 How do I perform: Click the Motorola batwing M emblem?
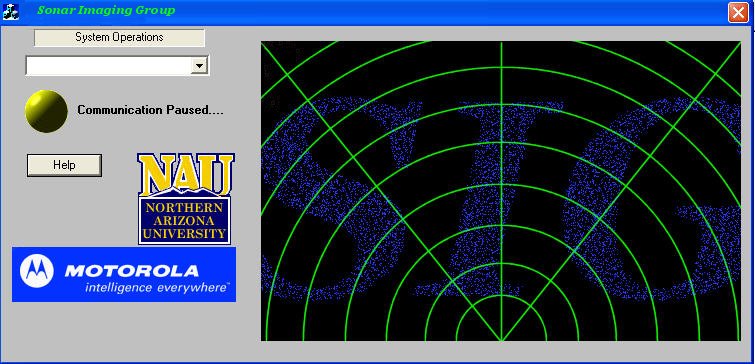37,271
